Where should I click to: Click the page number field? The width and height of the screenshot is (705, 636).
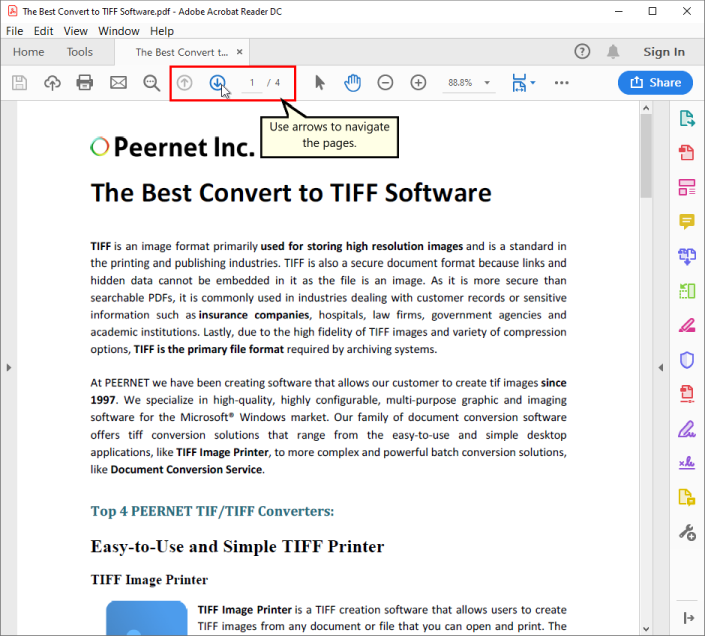(x=252, y=83)
